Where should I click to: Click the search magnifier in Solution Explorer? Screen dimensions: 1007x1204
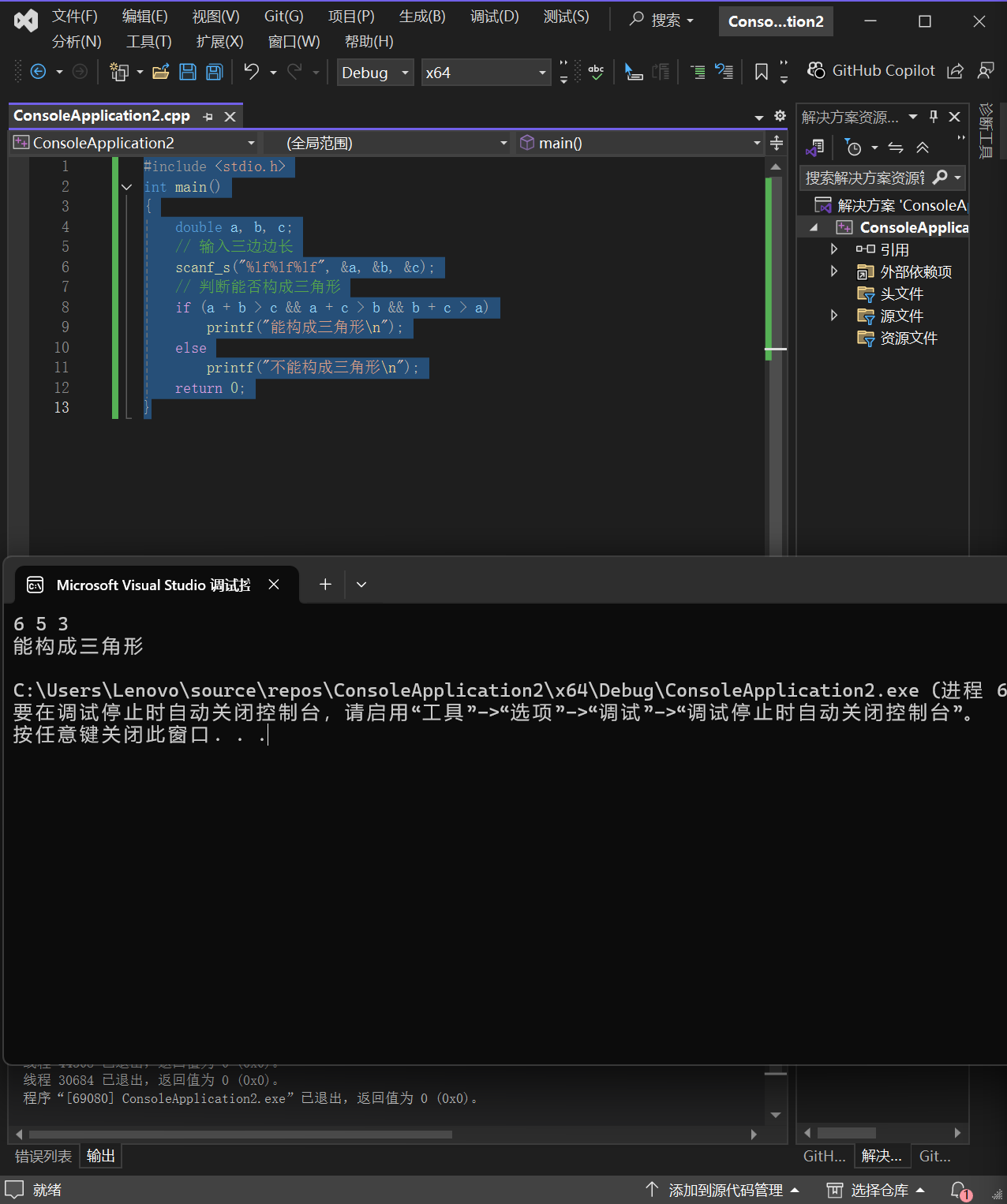940,178
